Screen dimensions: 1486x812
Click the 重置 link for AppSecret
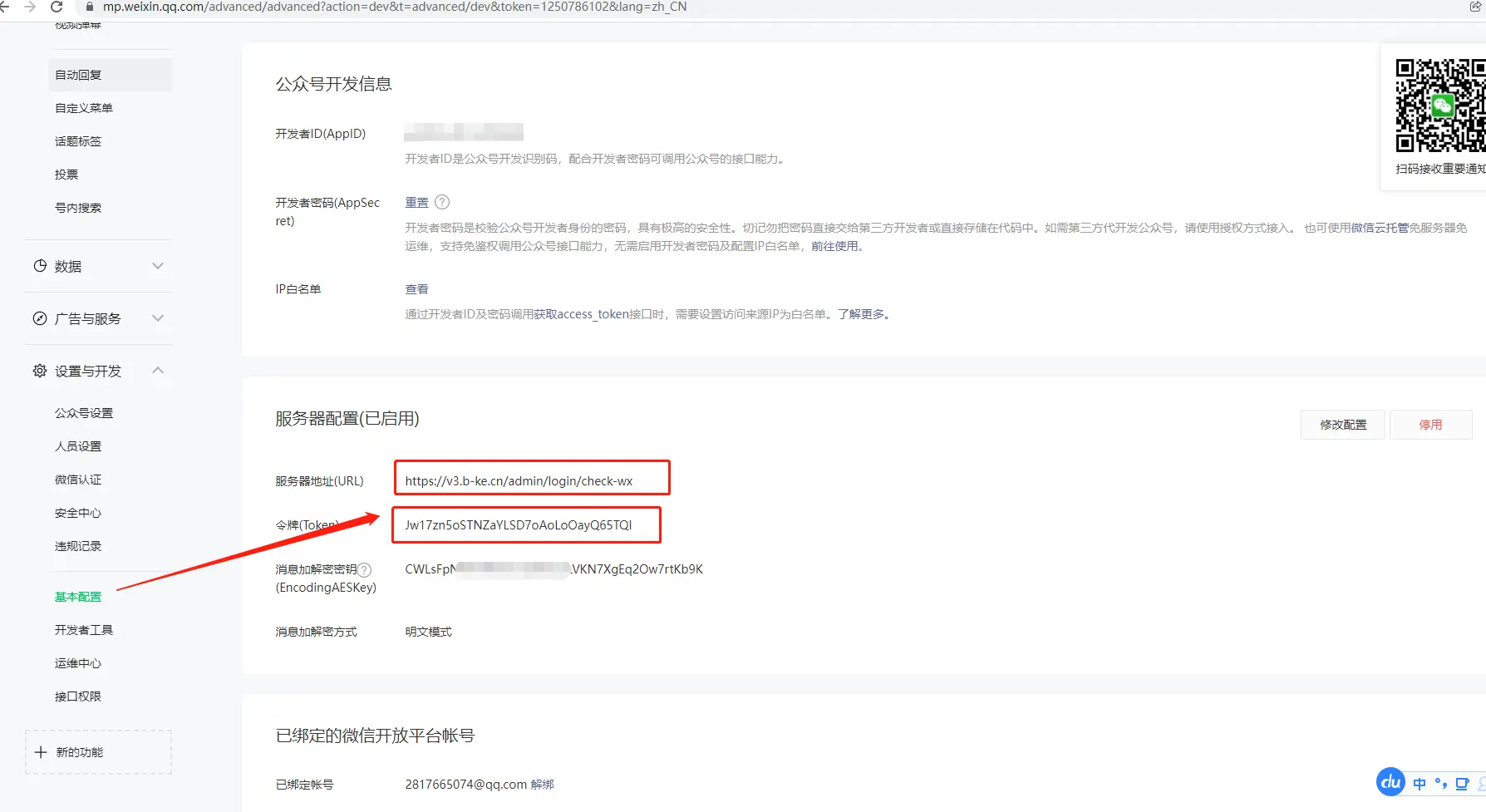point(416,203)
